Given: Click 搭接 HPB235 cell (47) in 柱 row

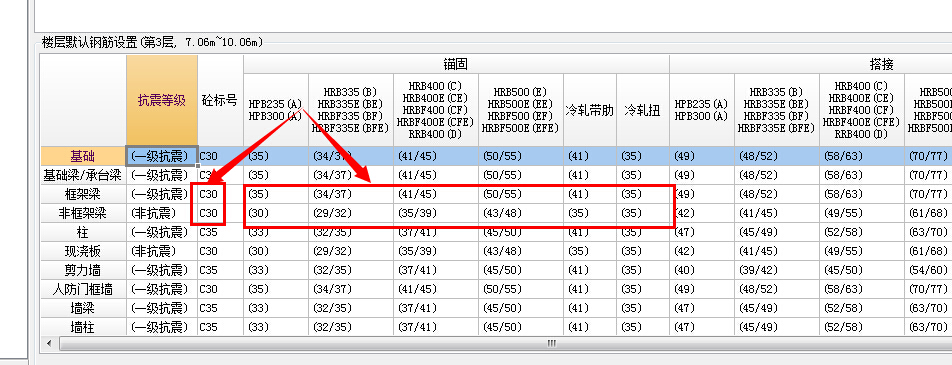Looking at the screenshot, I should point(702,233).
